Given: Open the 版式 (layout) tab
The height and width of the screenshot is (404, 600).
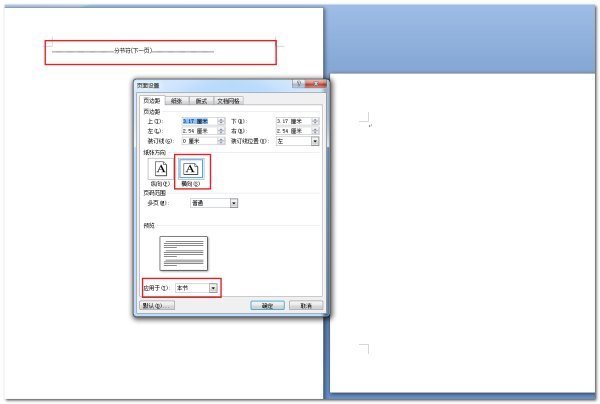Looking at the screenshot, I should [201, 100].
